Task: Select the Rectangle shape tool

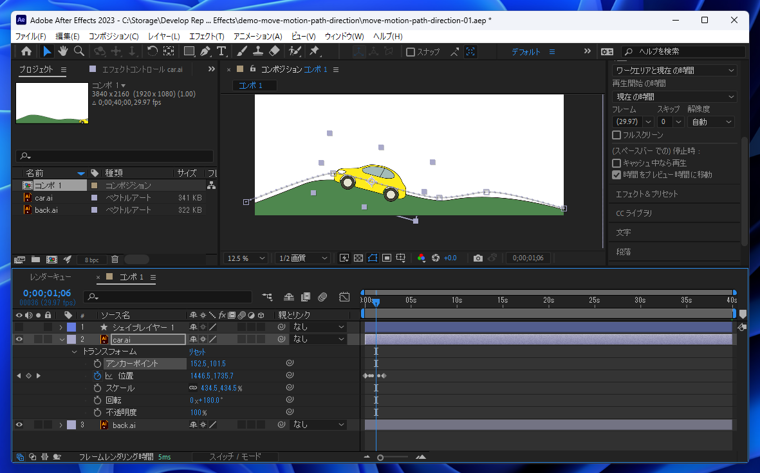Action: point(189,51)
